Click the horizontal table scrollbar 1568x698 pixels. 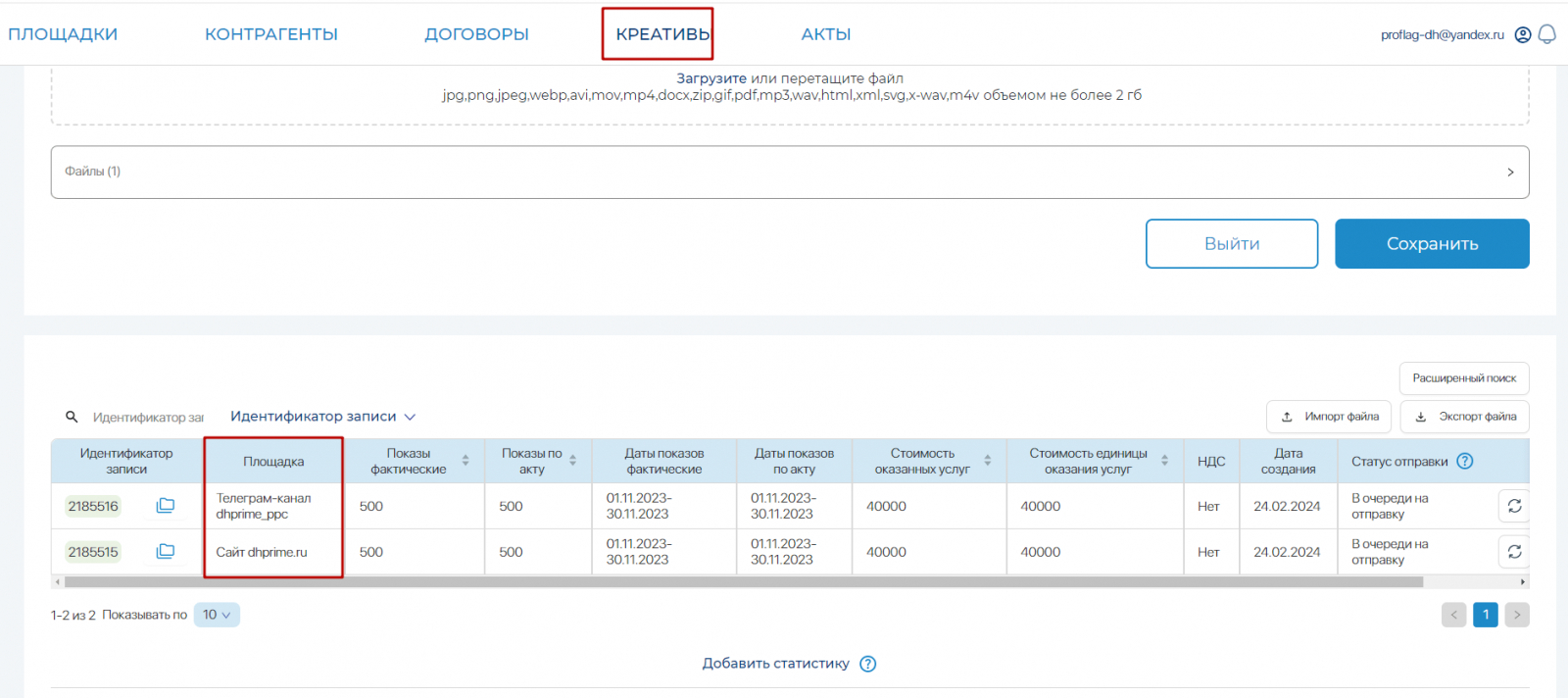click(743, 582)
